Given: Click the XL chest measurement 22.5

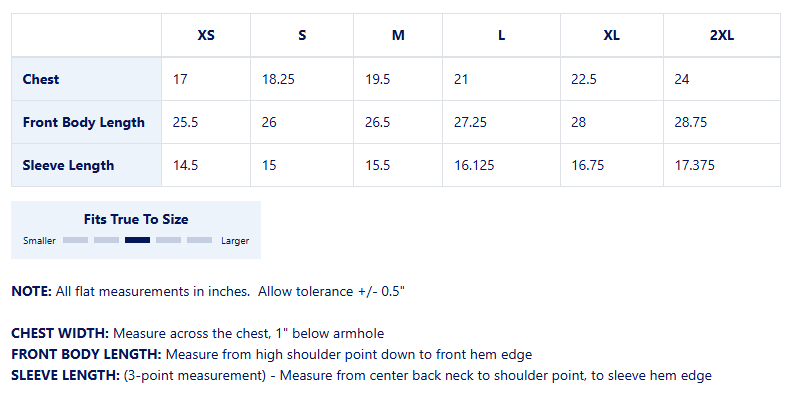Looking at the screenshot, I should 584,79.
